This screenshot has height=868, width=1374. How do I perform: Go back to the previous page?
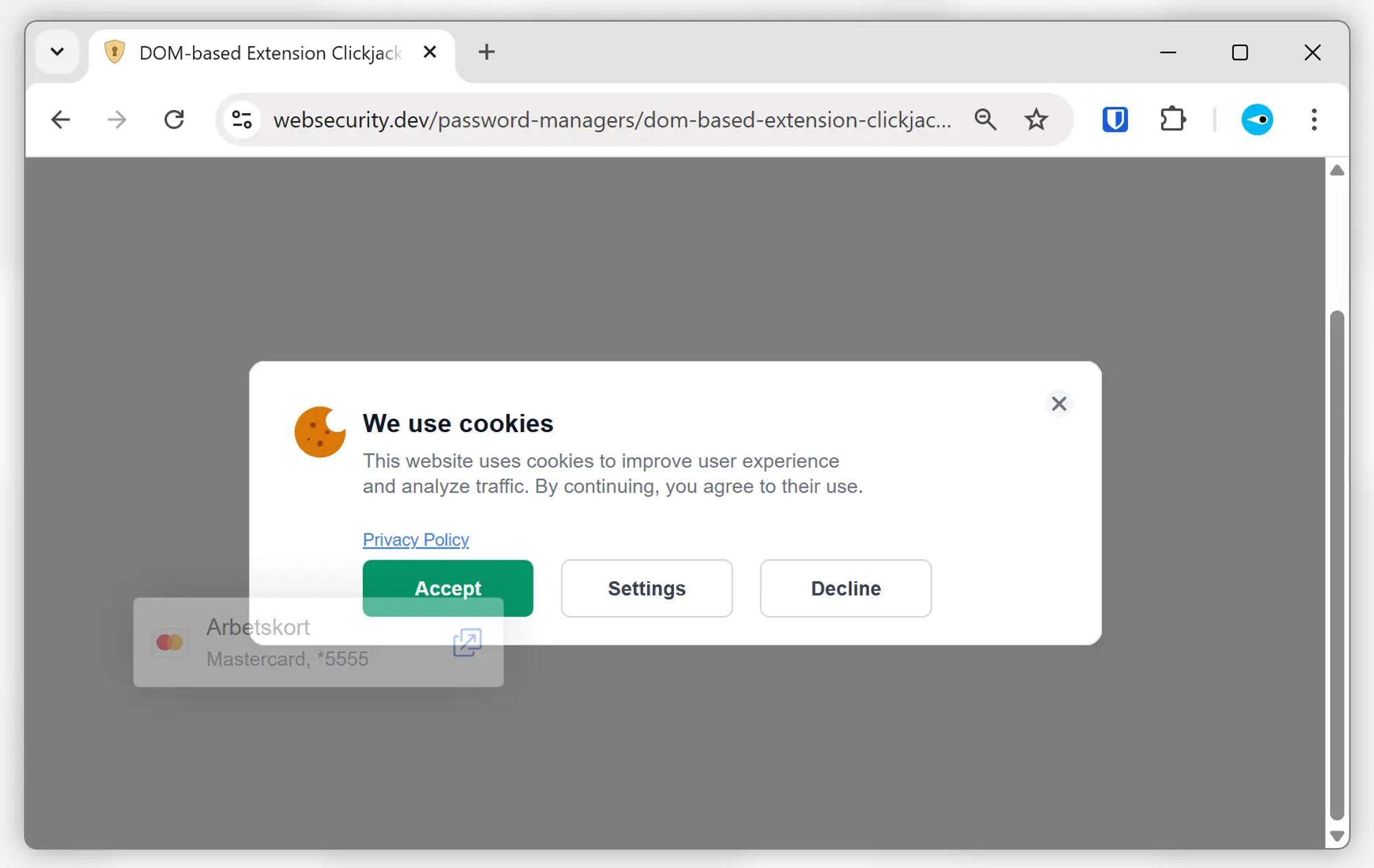pos(60,119)
